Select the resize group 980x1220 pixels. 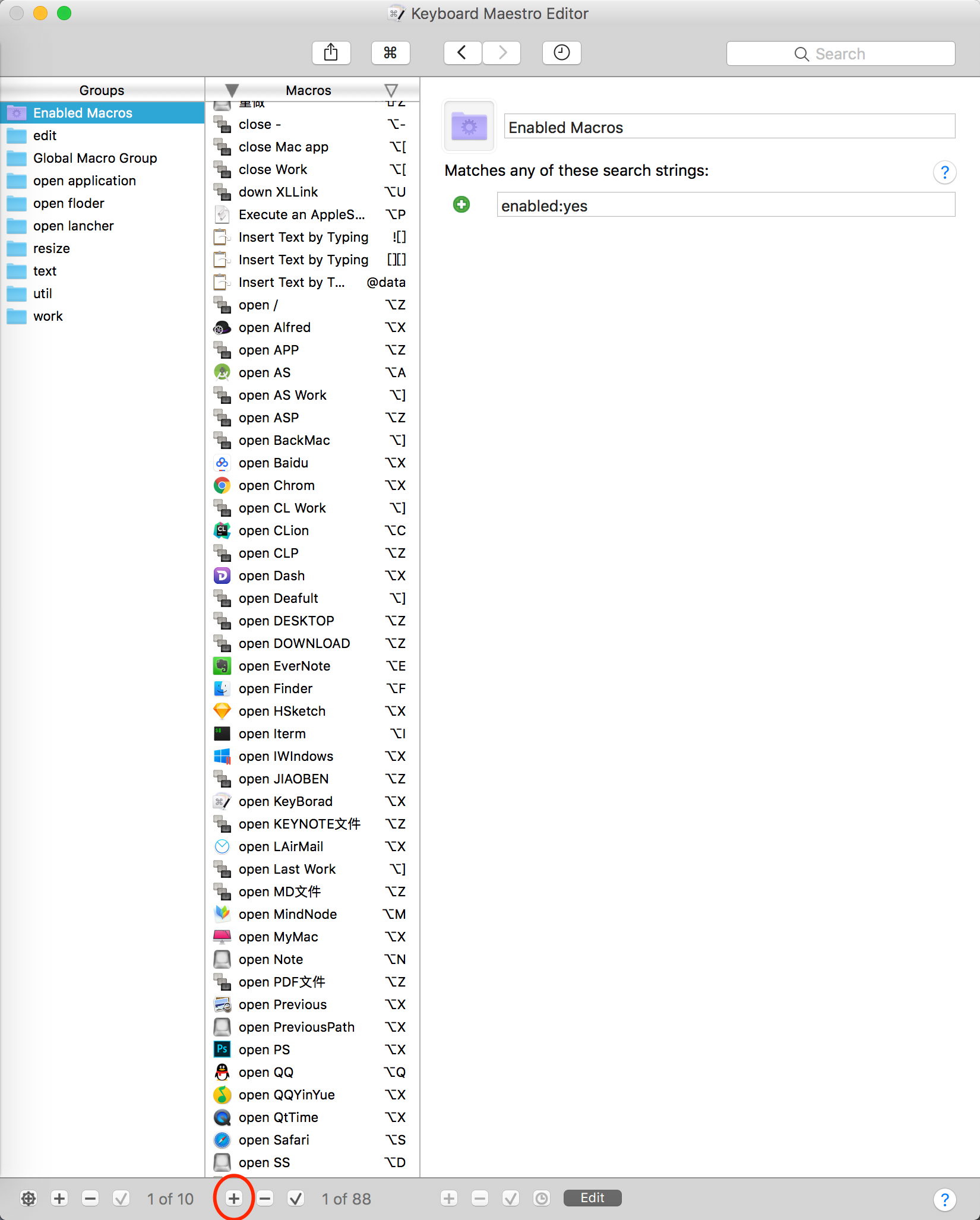point(102,248)
